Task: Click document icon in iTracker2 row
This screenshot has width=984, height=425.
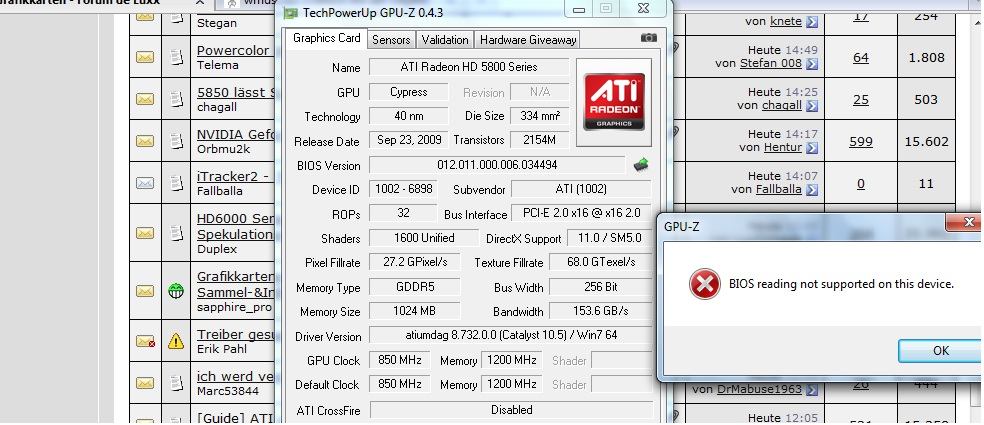Action: pyautogui.click(x=176, y=183)
